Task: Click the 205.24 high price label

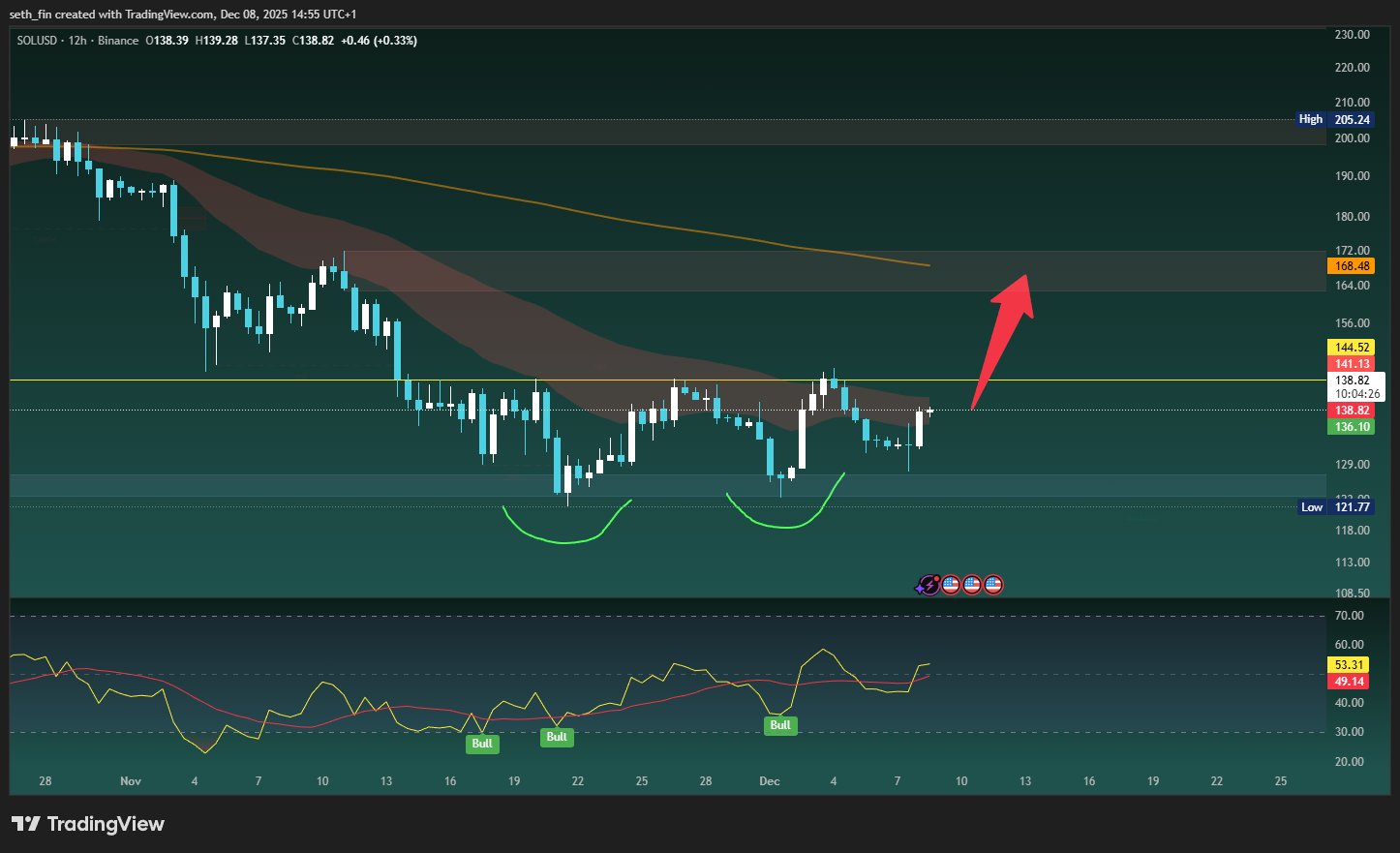Action: point(1352,120)
